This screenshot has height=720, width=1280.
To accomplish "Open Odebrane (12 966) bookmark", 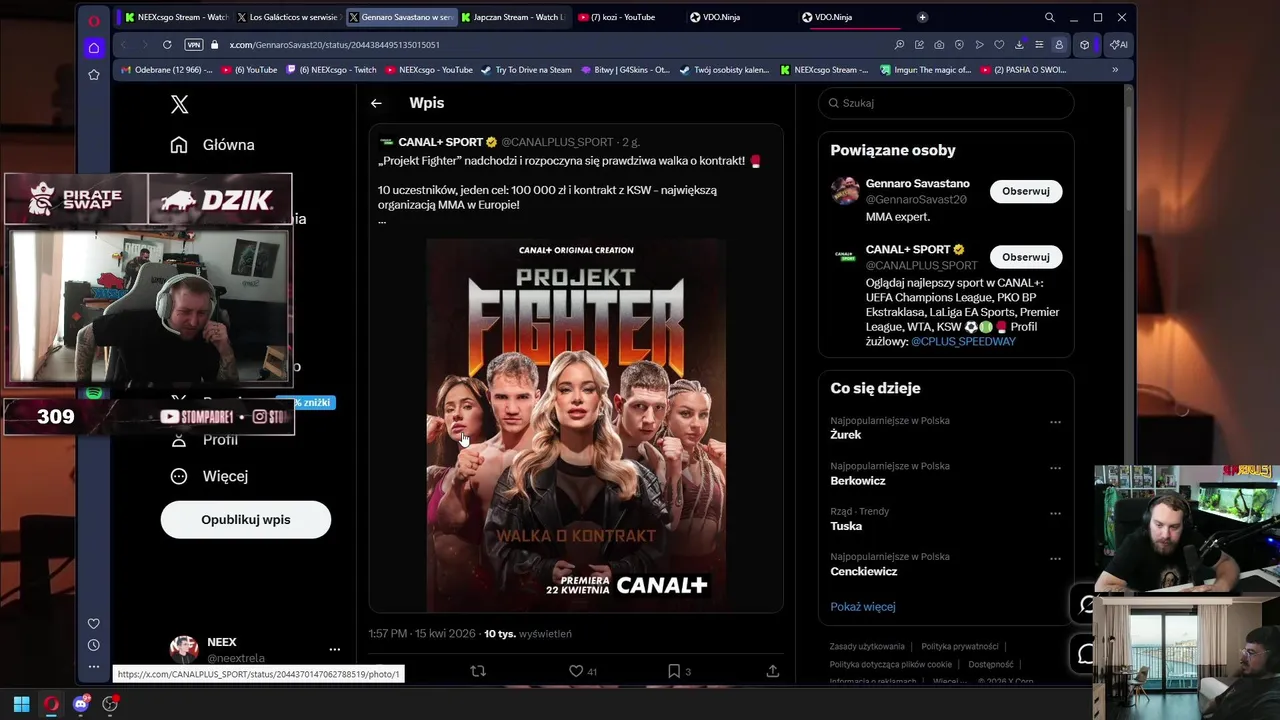I will click(x=166, y=70).
